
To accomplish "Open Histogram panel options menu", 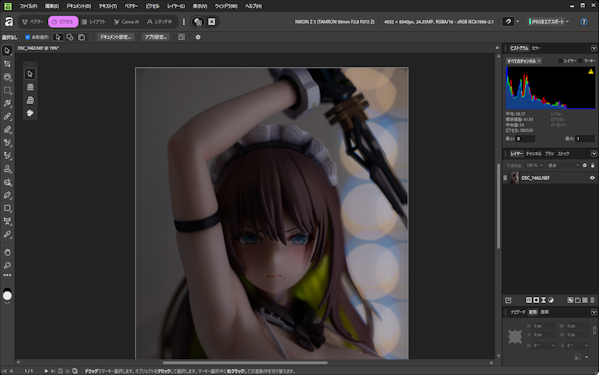I will (x=594, y=48).
